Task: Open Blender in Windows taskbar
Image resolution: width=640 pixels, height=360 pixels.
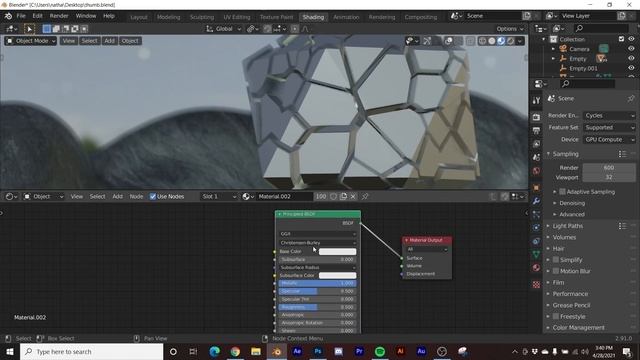Action: [x=276, y=351]
